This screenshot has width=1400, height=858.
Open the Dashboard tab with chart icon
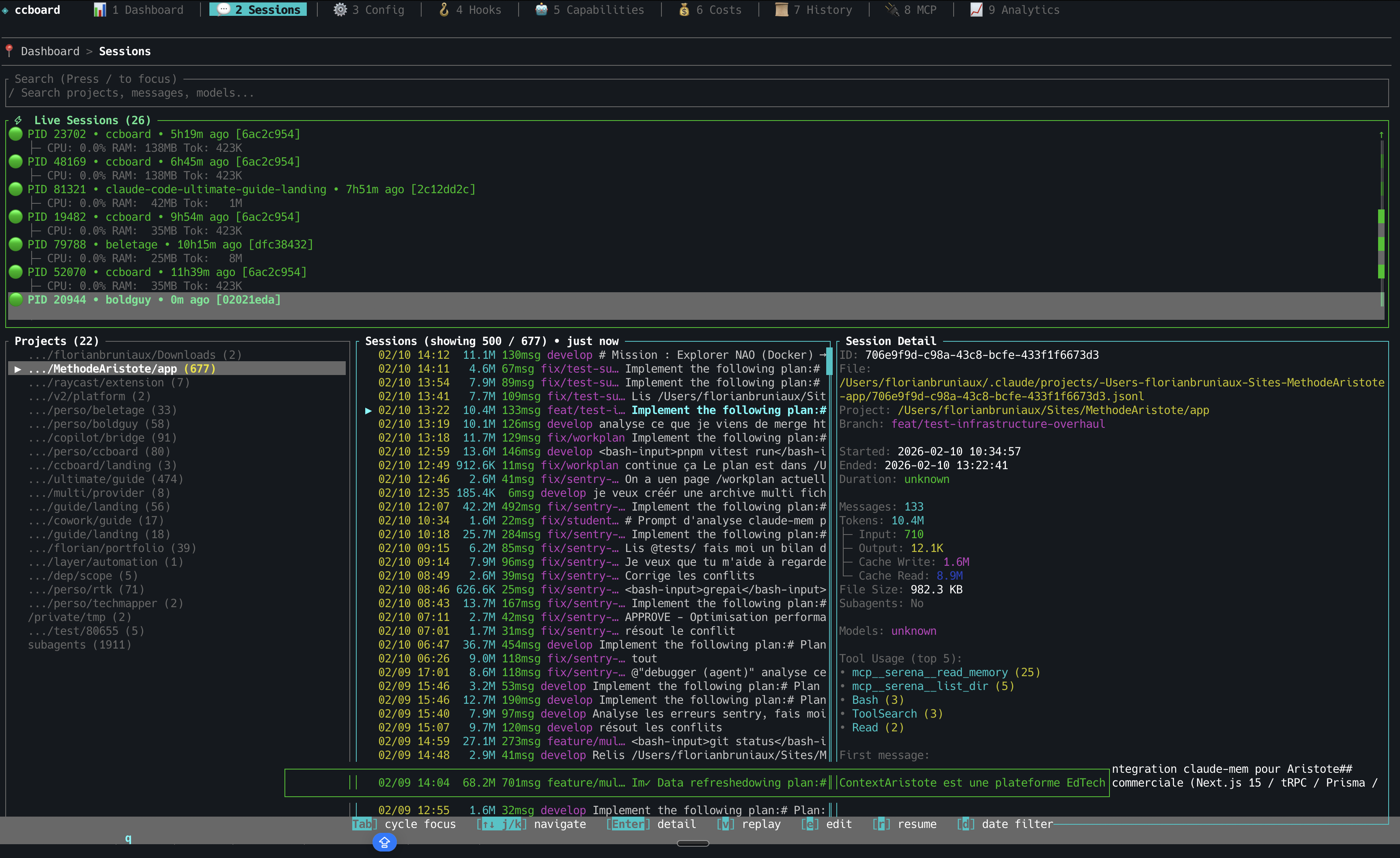click(101, 10)
